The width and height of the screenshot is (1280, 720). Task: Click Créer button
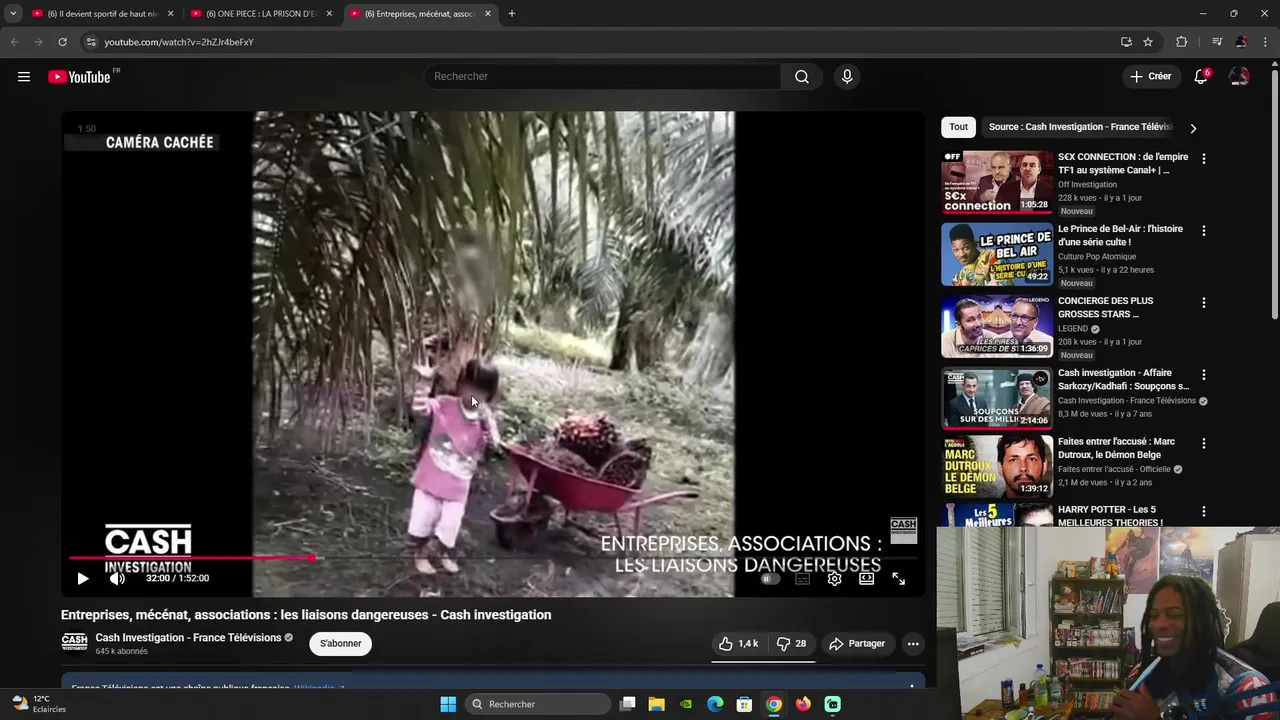coord(1150,77)
